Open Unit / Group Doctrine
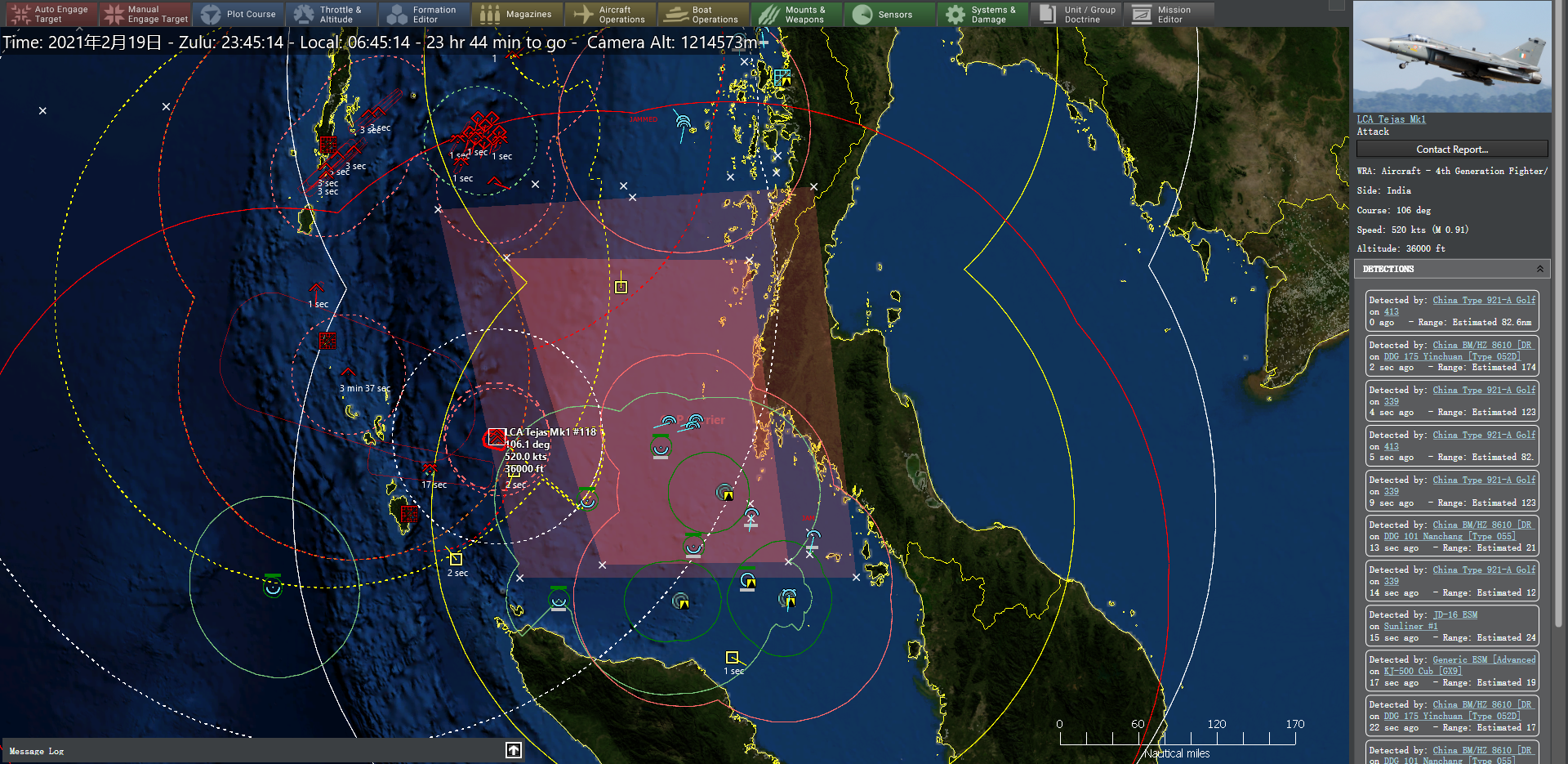Viewport: 1568px width, 764px height. pyautogui.click(x=1076, y=14)
